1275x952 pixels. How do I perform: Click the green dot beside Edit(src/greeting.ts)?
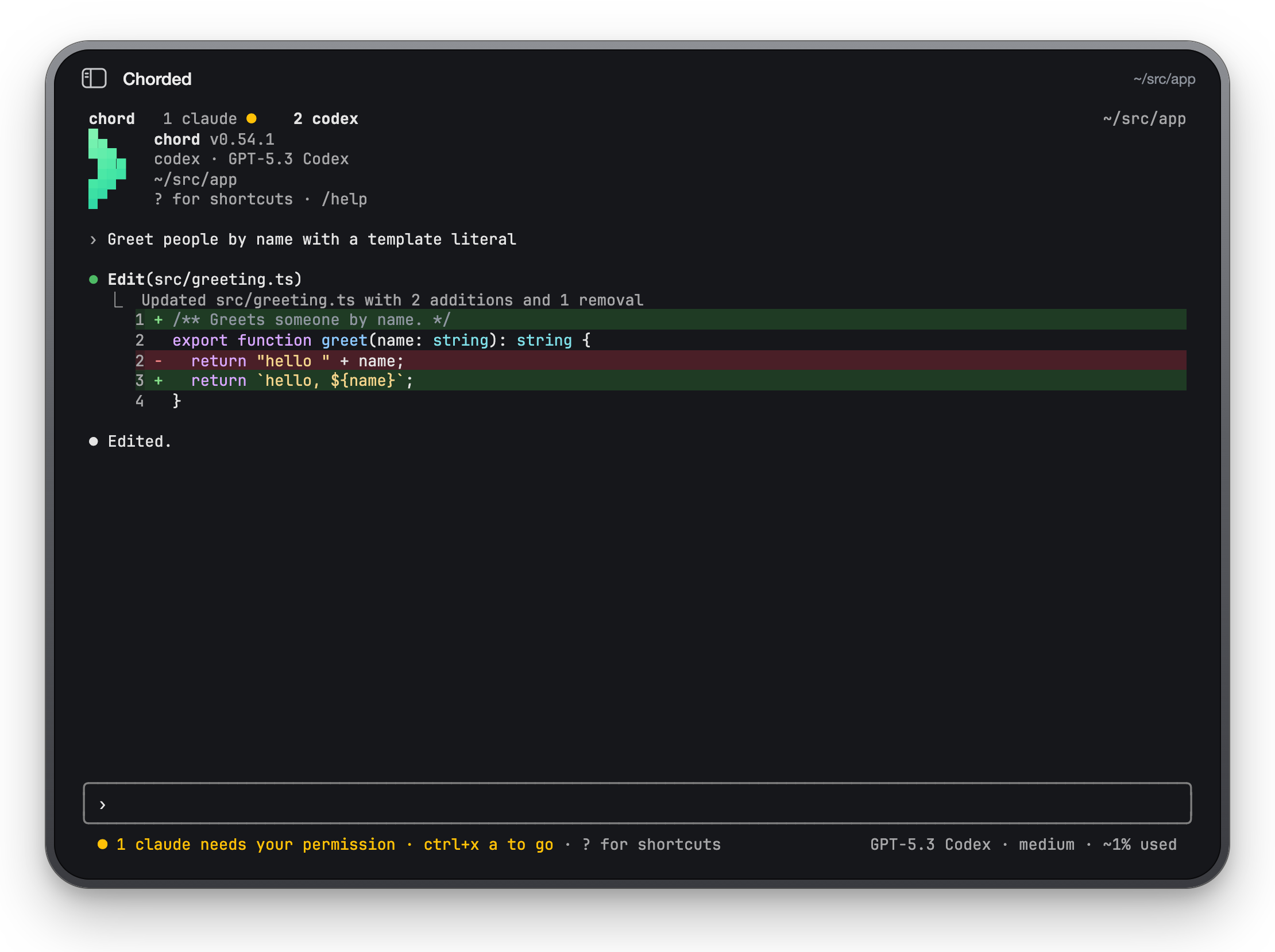94,280
